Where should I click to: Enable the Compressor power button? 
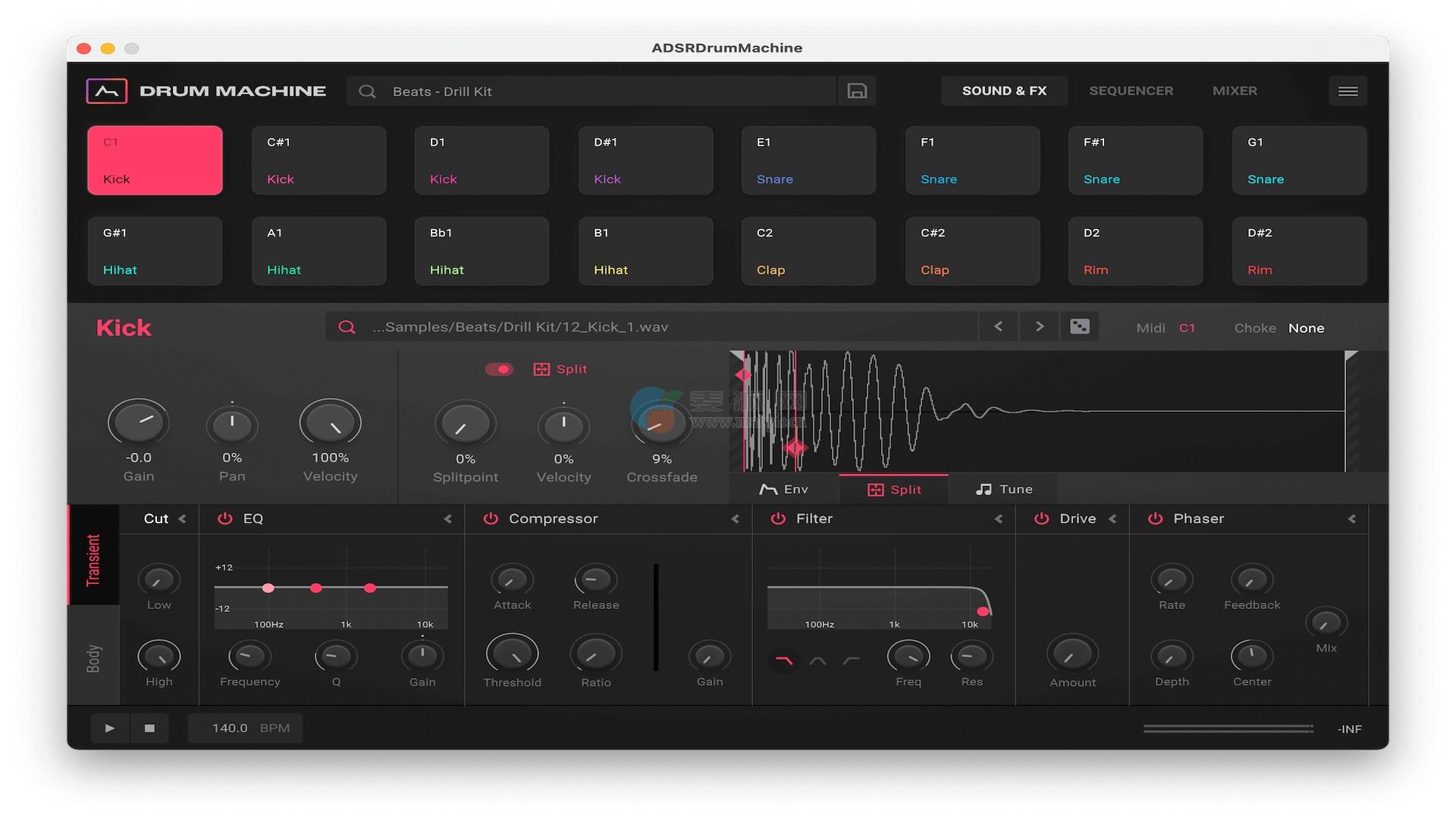point(491,519)
